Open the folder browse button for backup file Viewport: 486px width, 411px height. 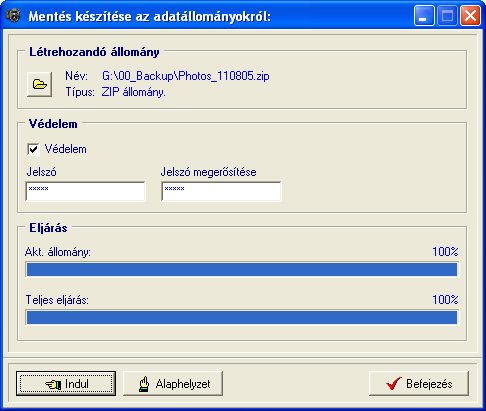coord(39,84)
